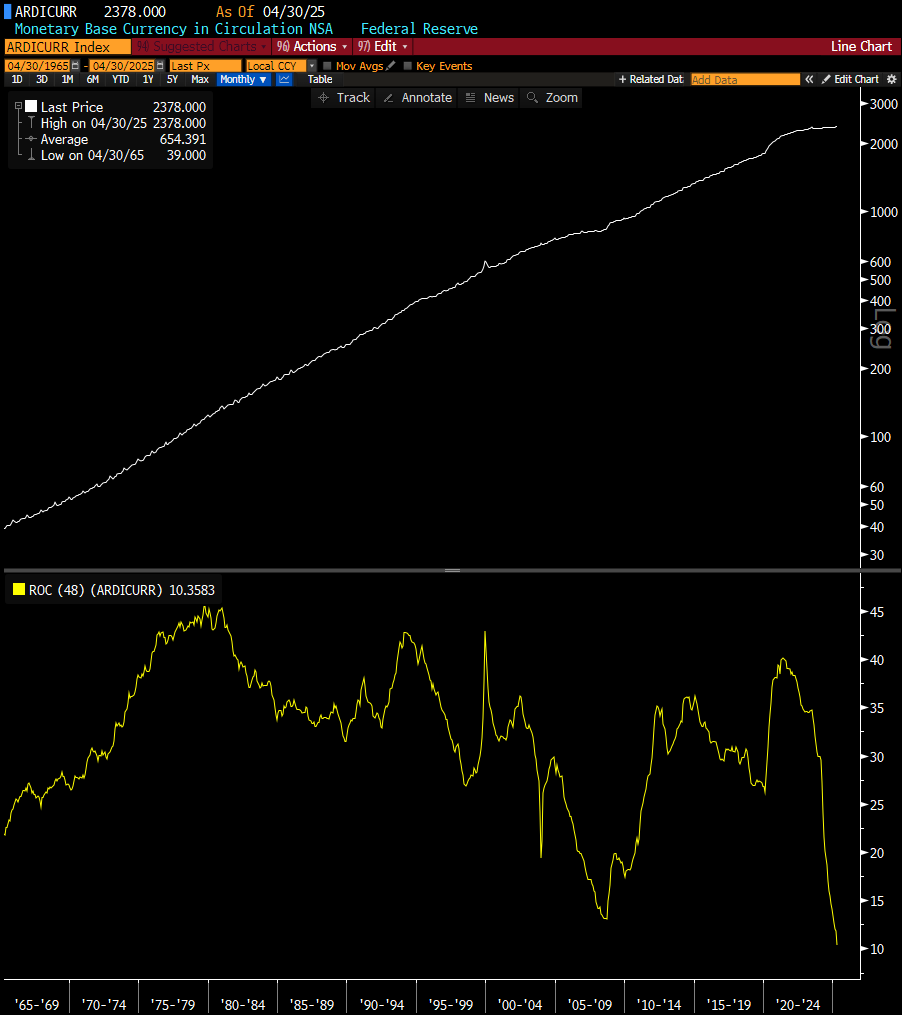Open the Actions dropdown menu
The width and height of the screenshot is (902, 1015).
(312, 47)
